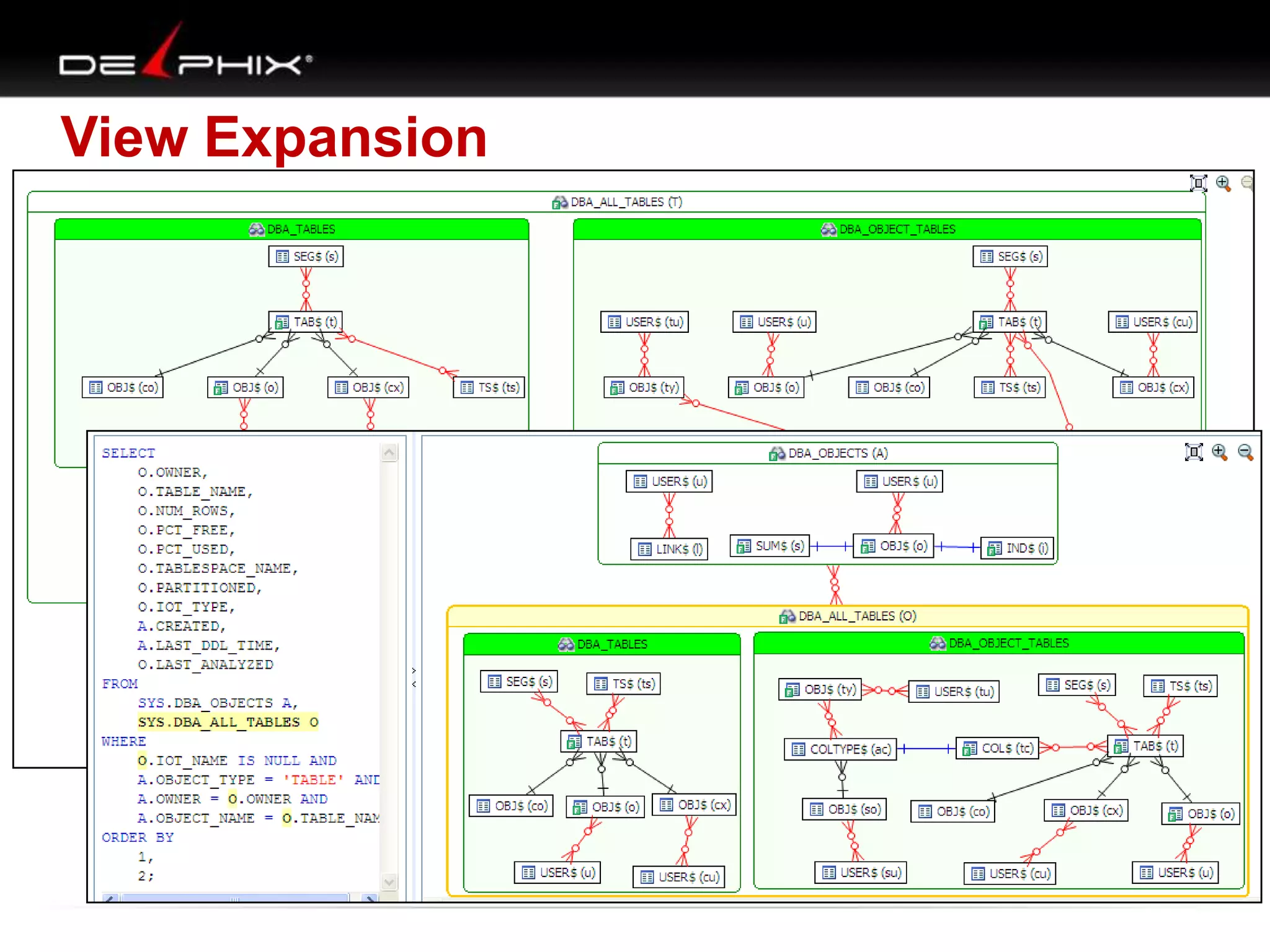Click fit-to-window icon in the upper diagram
This screenshot has width=1270, height=952.
pos(1198,183)
